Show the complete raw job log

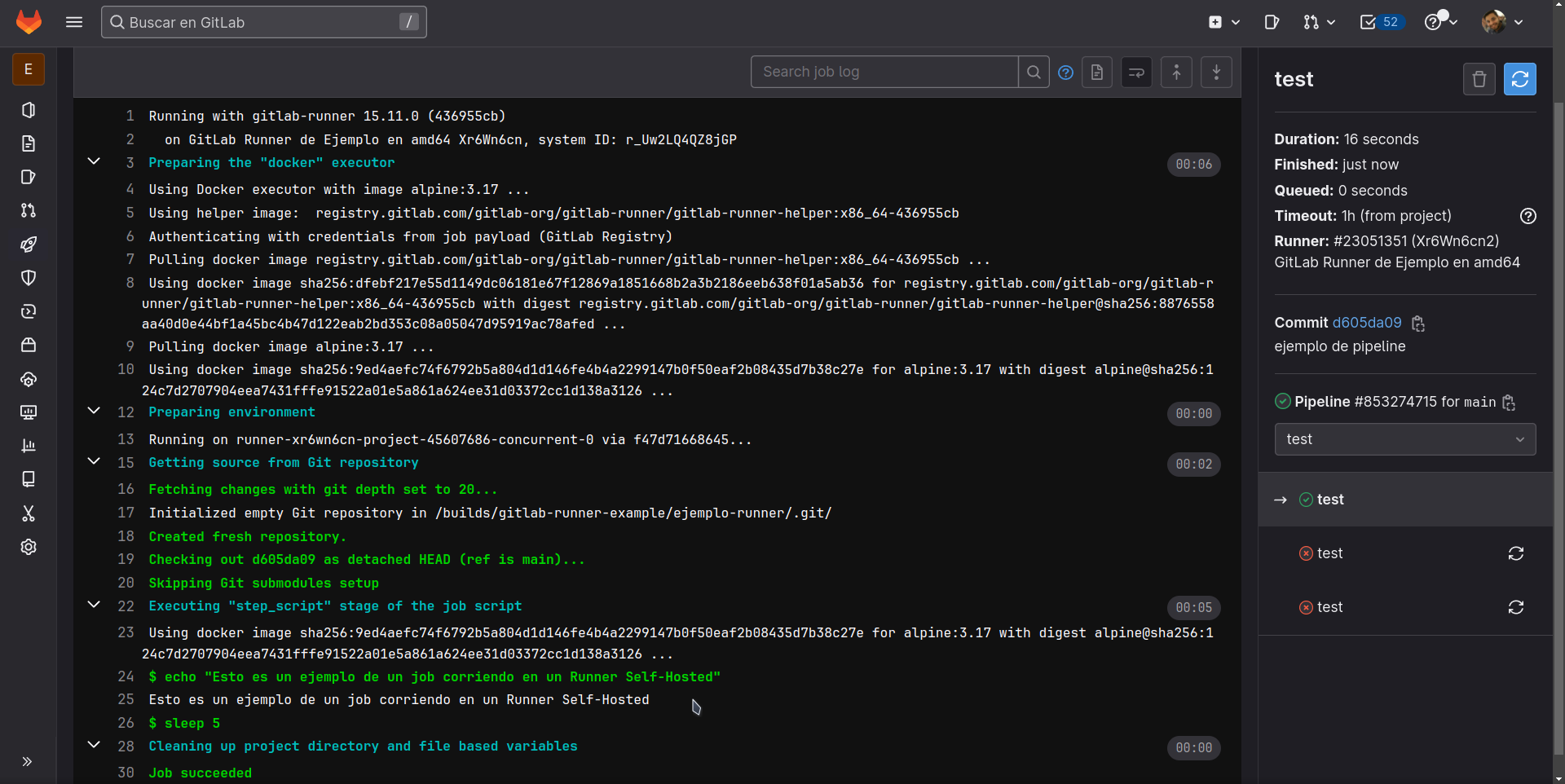[1097, 73]
